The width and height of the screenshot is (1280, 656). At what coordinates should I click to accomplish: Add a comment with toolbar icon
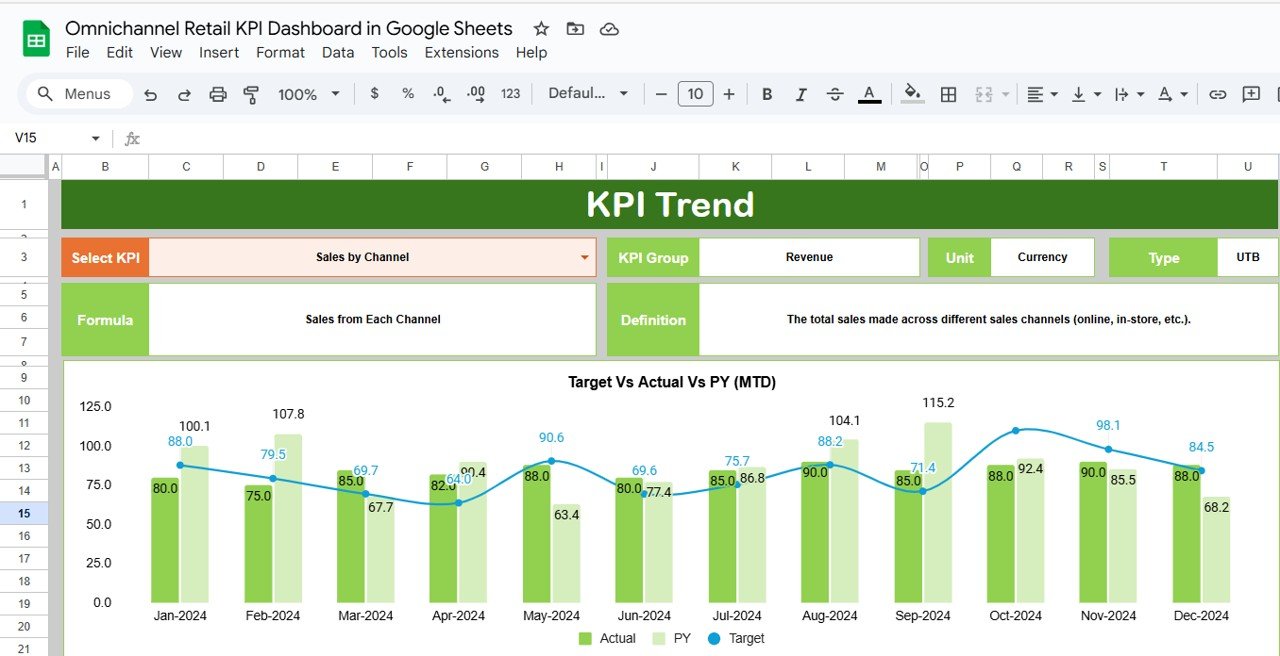[x=1251, y=94]
